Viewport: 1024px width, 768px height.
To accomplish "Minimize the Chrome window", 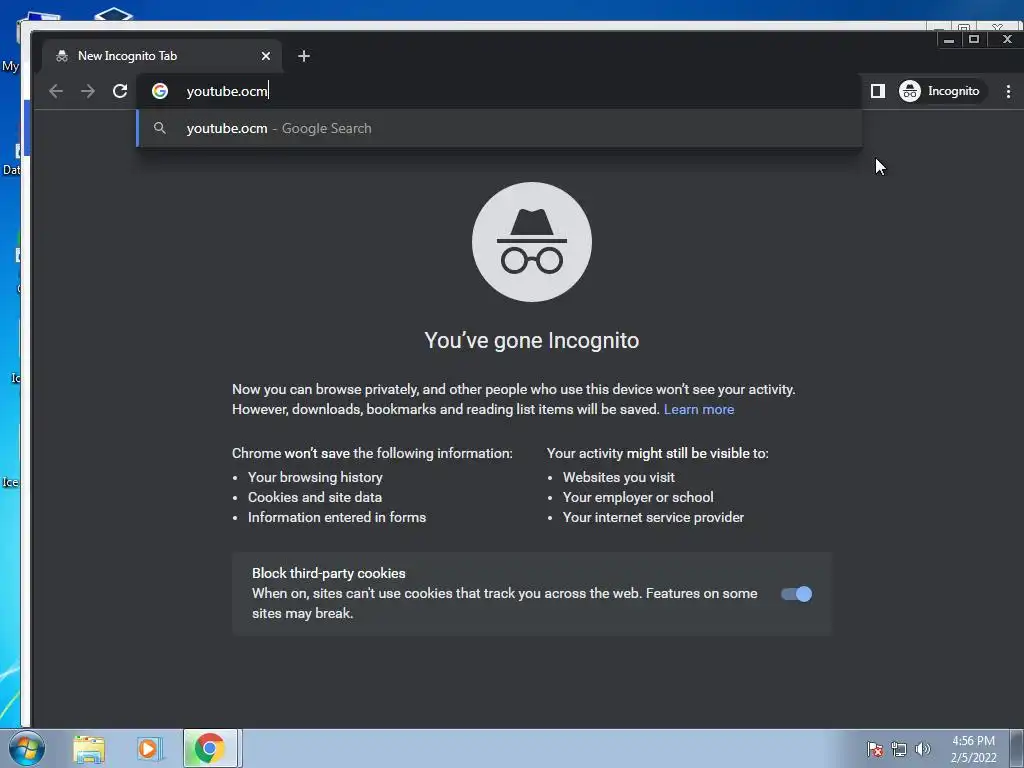I will (x=949, y=40).
